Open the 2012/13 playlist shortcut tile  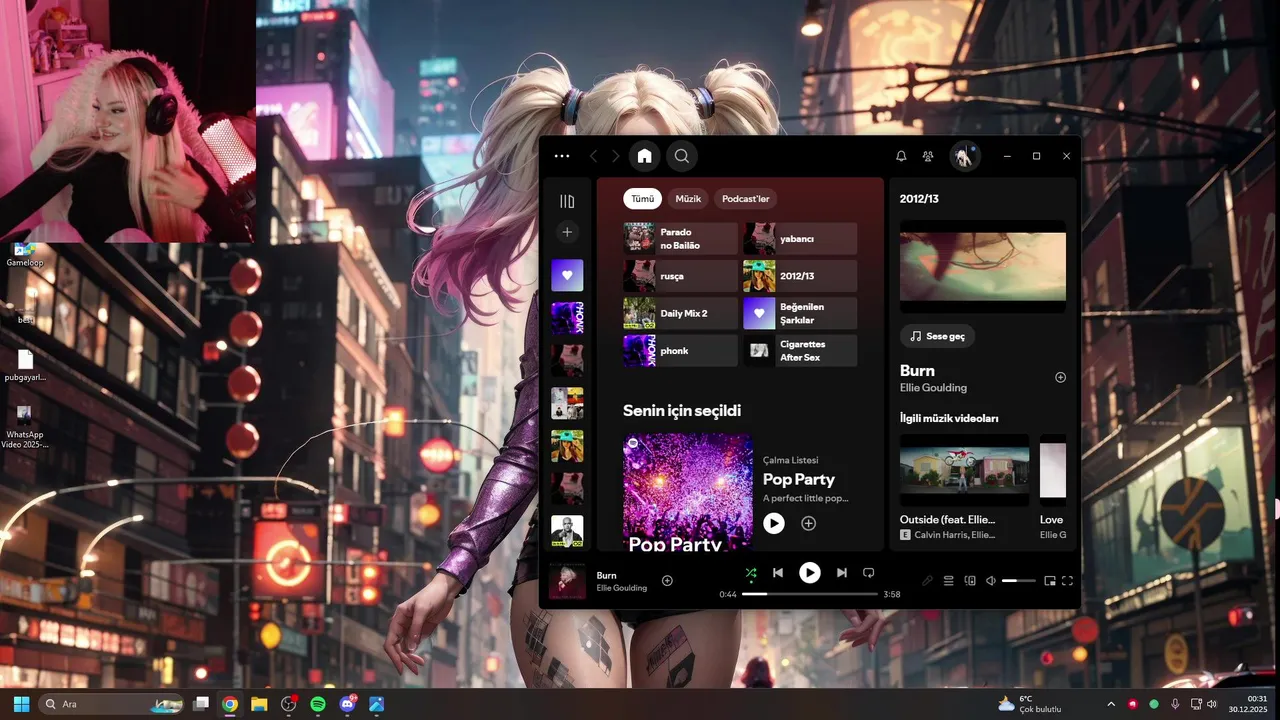[x=800, y=276]
